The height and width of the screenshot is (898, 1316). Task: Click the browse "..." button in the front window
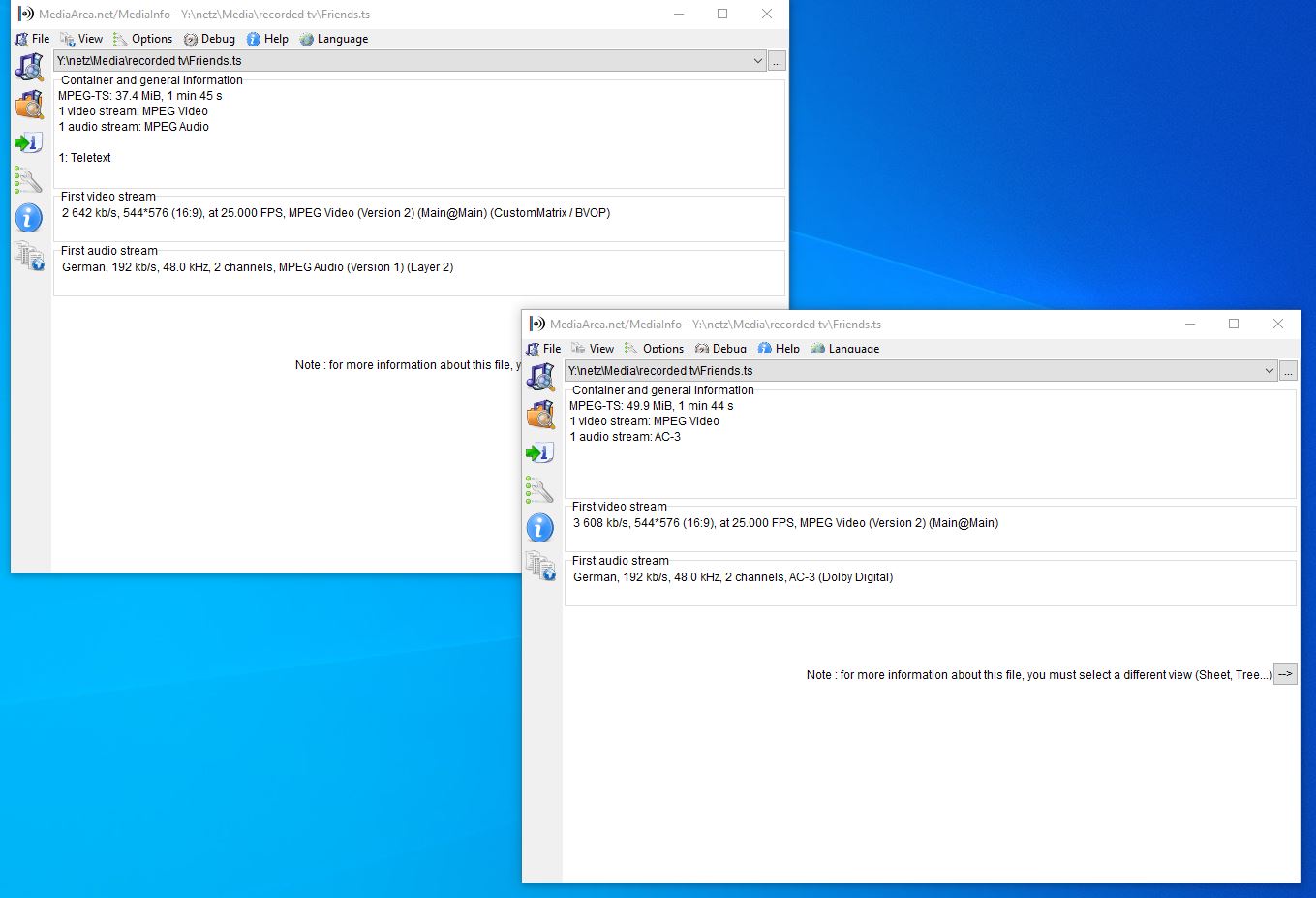click(1288, 371)
